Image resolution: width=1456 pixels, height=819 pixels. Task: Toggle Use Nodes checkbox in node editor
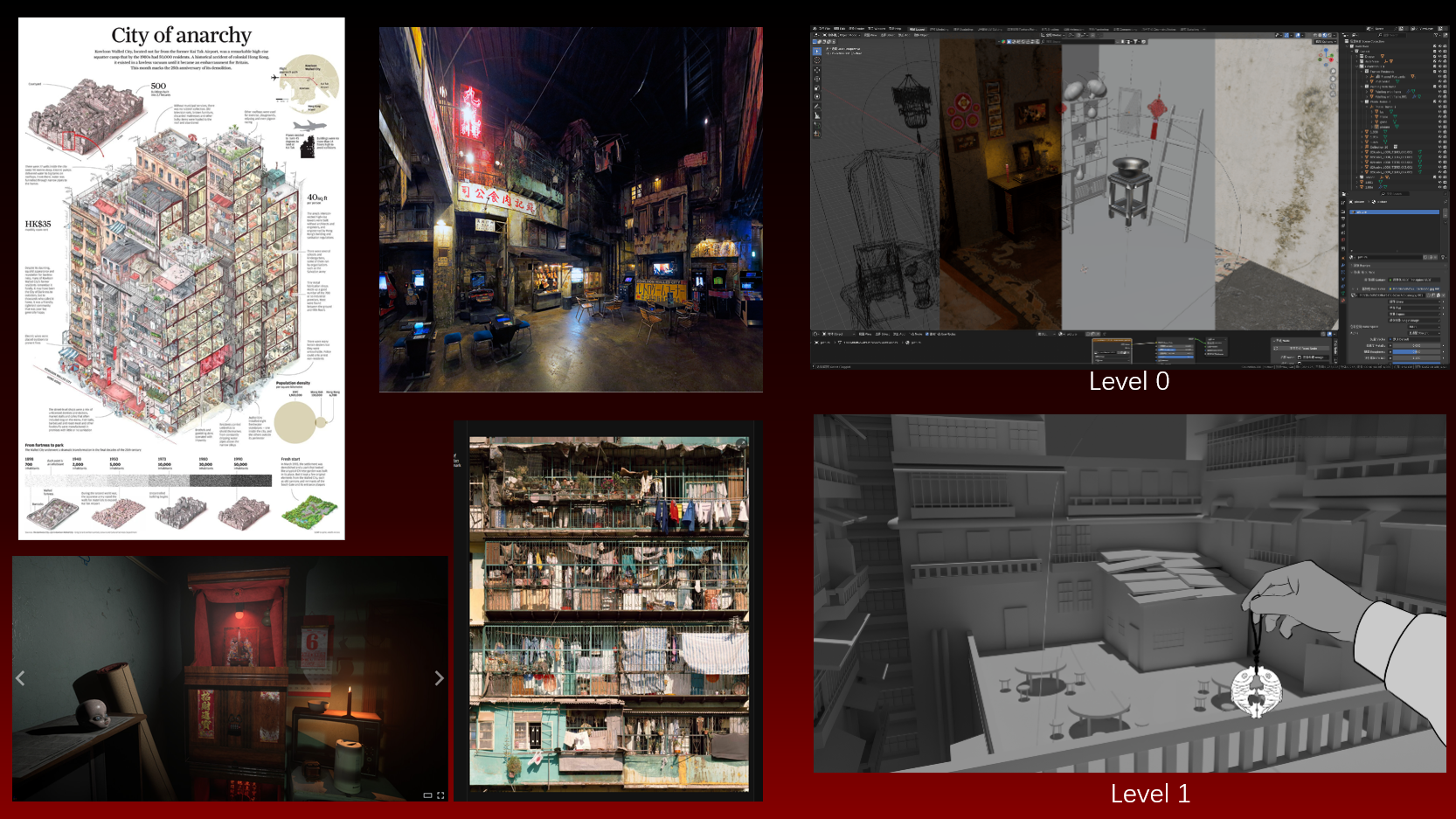(927, 334)
